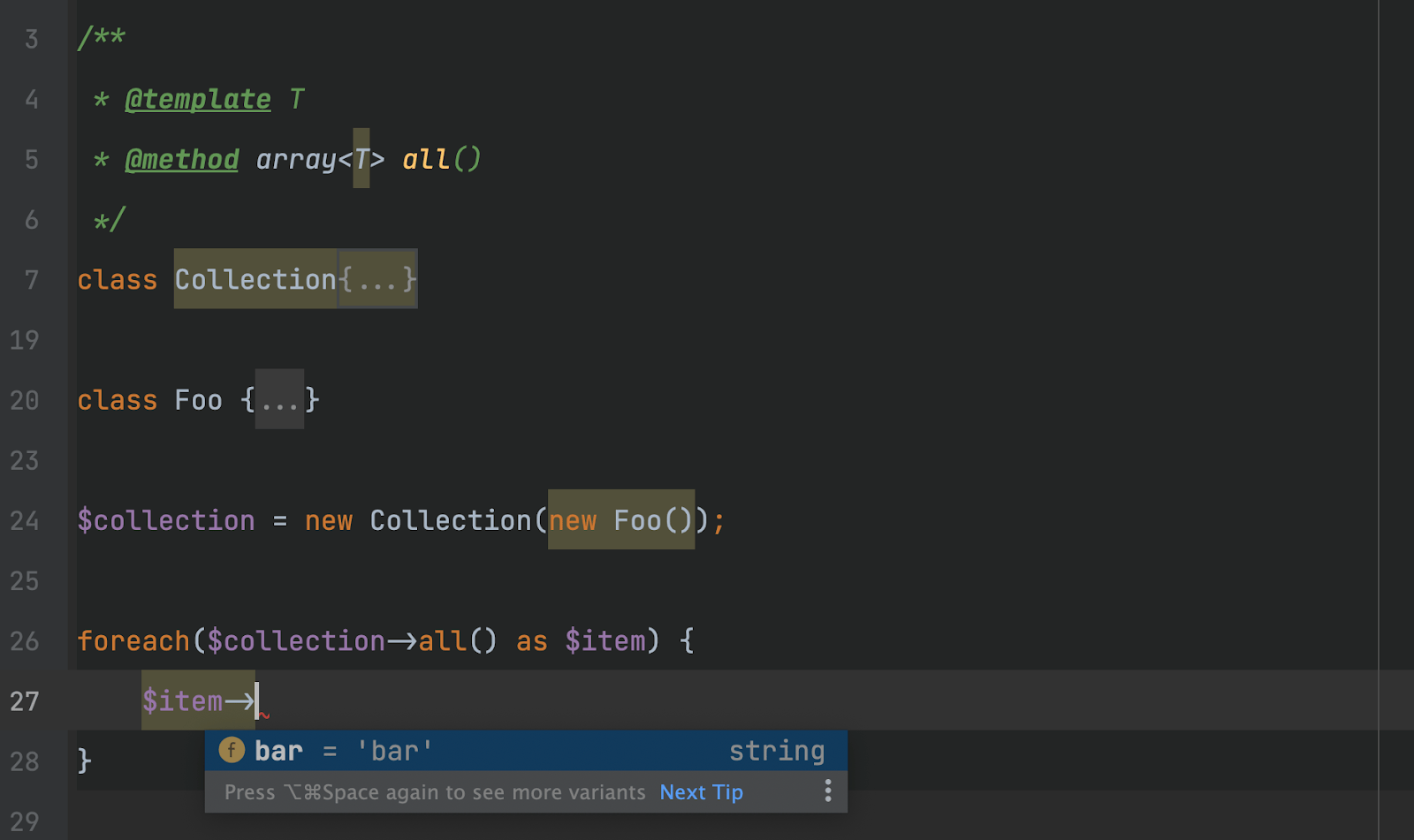Expand the folded Collection class body
1414x840 pixels.
click(377, 279)
